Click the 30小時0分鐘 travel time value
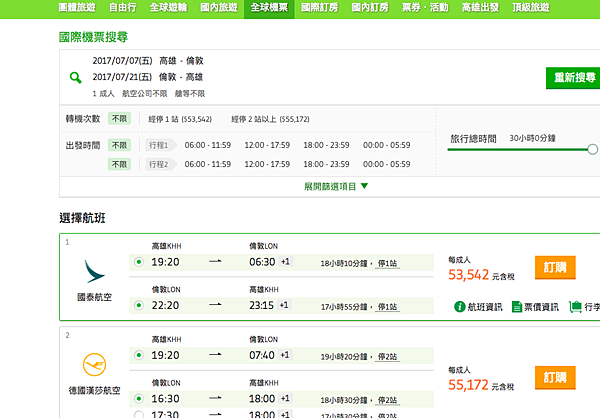600x418 pixels. click(x=532, y=138)
